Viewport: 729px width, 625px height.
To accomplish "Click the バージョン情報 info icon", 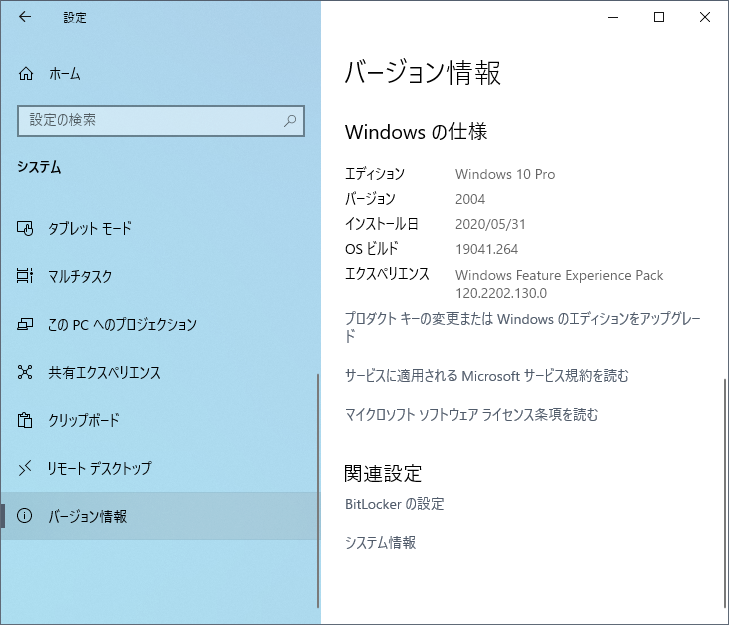I will coord(25,515).
